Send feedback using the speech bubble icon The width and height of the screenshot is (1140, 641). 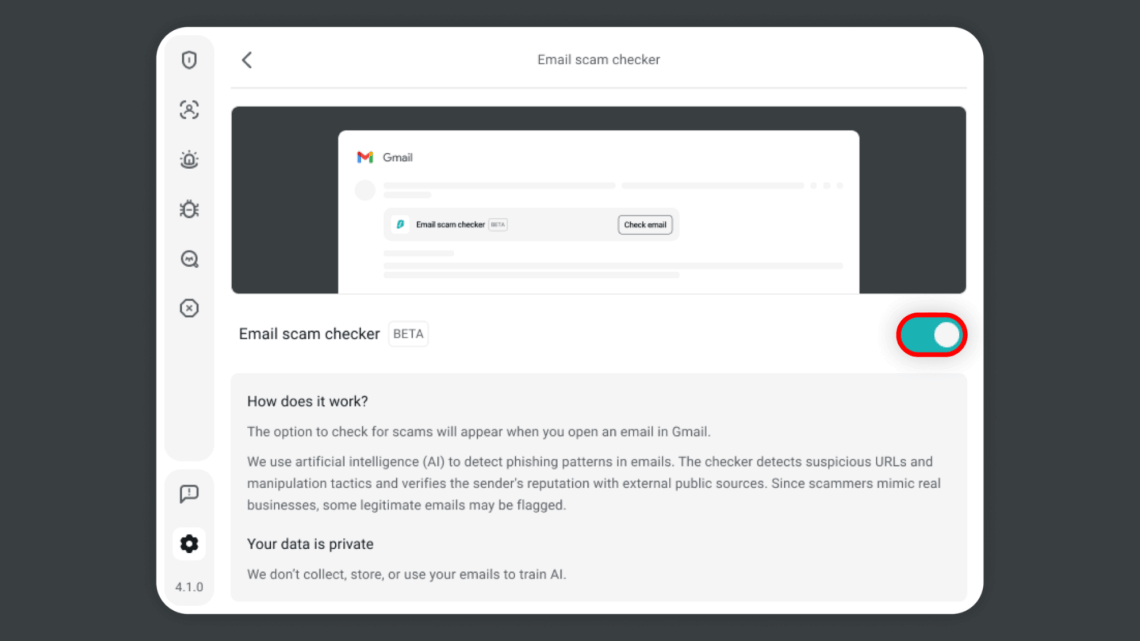tap(189, 493)
